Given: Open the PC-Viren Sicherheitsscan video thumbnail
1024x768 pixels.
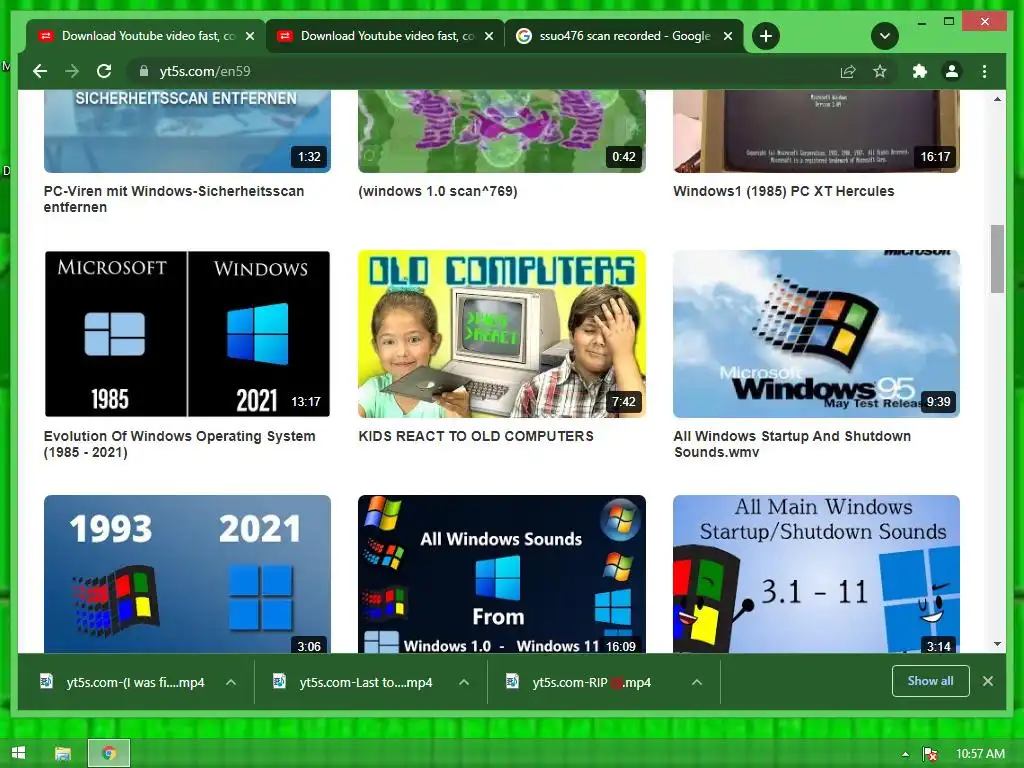Looking at the screenshot, I should 187,131.
